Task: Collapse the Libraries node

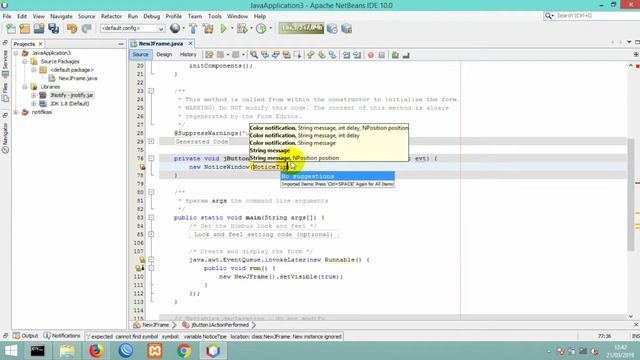Action: coord(25,87)
